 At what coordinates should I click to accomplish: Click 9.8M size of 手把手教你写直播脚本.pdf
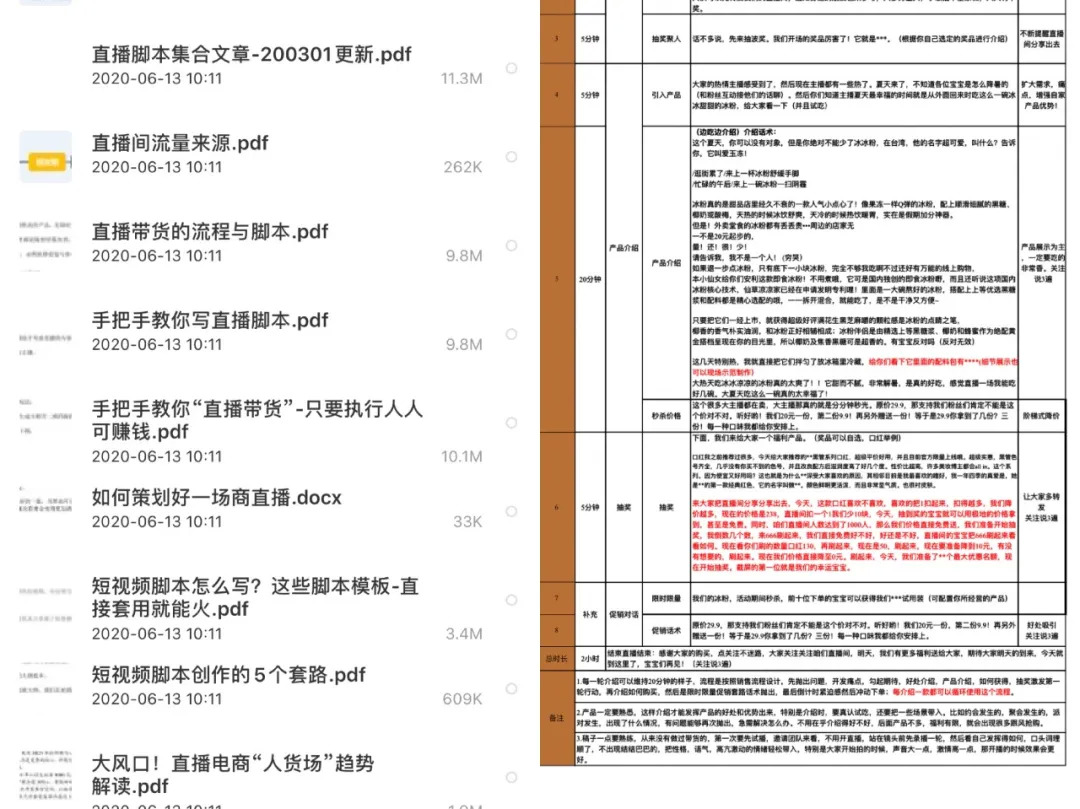[x=464, y=345]
